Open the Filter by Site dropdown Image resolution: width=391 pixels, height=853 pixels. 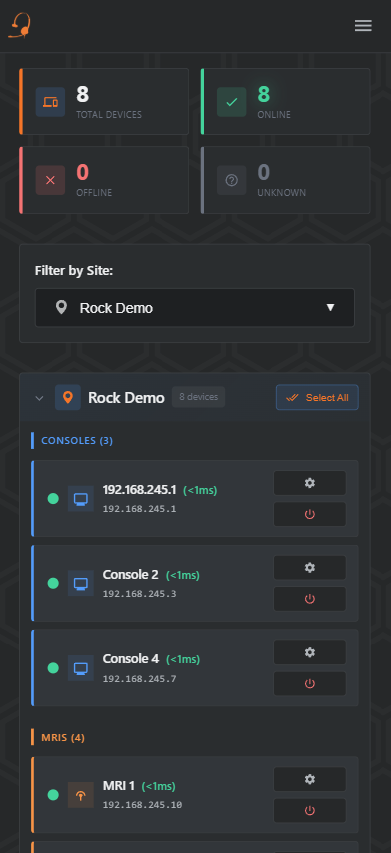click(195, 308)
